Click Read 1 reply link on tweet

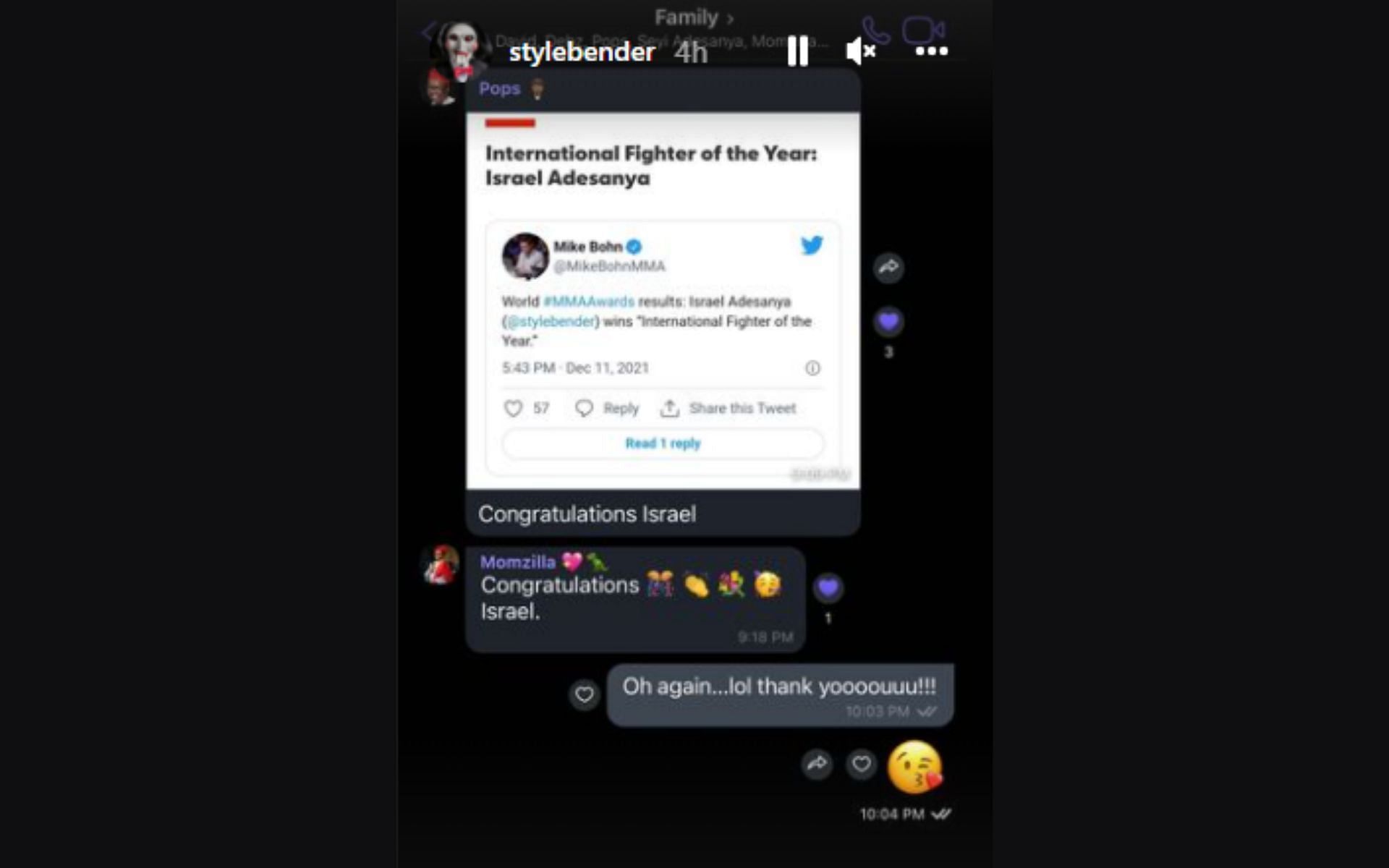pos(663,442)
